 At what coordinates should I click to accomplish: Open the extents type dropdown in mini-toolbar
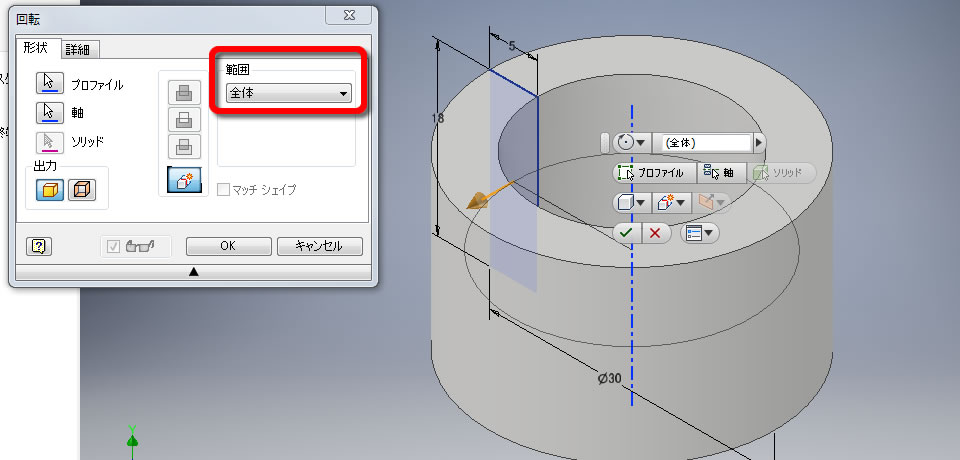[631, 143]
